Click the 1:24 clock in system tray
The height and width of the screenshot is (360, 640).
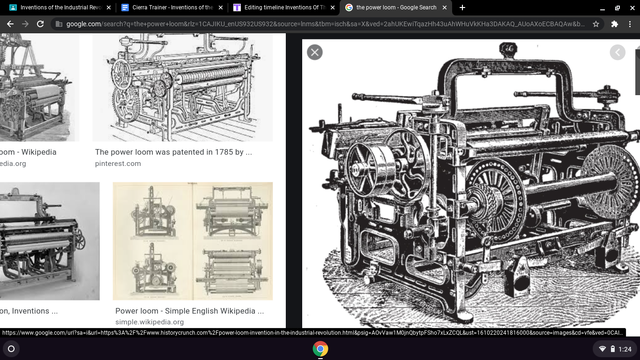(624, 349)
